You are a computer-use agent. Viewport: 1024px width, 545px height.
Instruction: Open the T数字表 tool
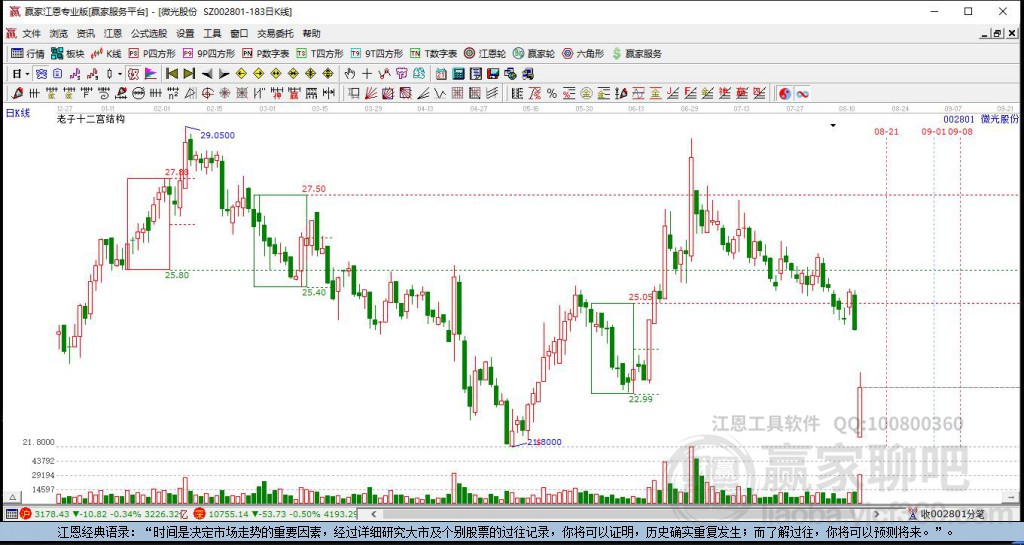pyautogui.click(x=433, y=54)
